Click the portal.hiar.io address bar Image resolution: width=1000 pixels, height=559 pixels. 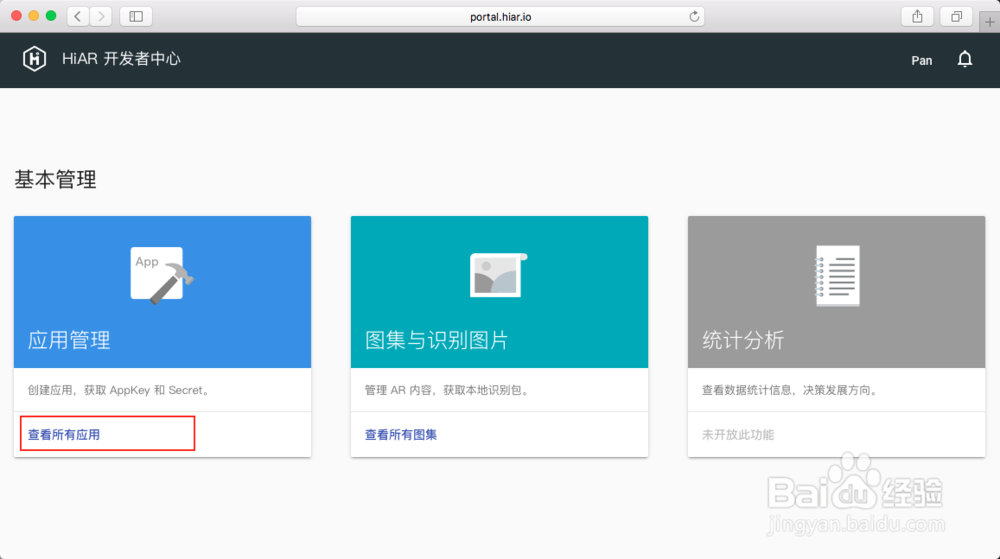click(501, 17)
